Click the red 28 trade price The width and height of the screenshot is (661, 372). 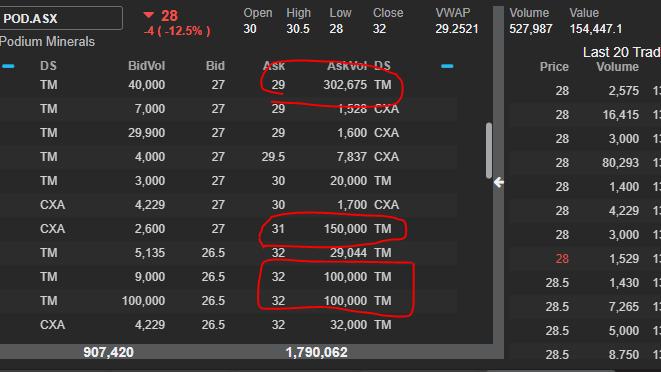pyautogui.click(x=562, y=259)
